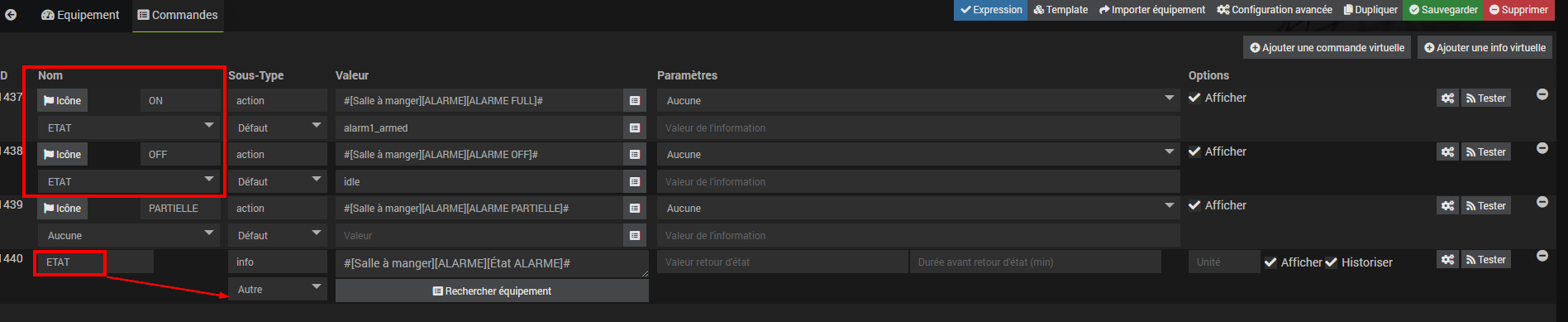Open the Aucune parameters dropdown for OFF row
The height and width of the screenshot is (322, 1568).
918,154
